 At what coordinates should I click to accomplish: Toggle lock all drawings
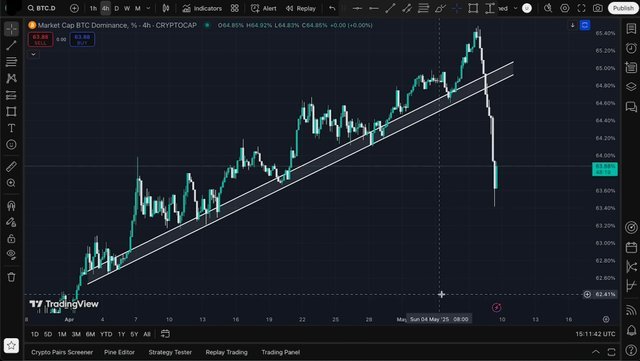point(11,238)
